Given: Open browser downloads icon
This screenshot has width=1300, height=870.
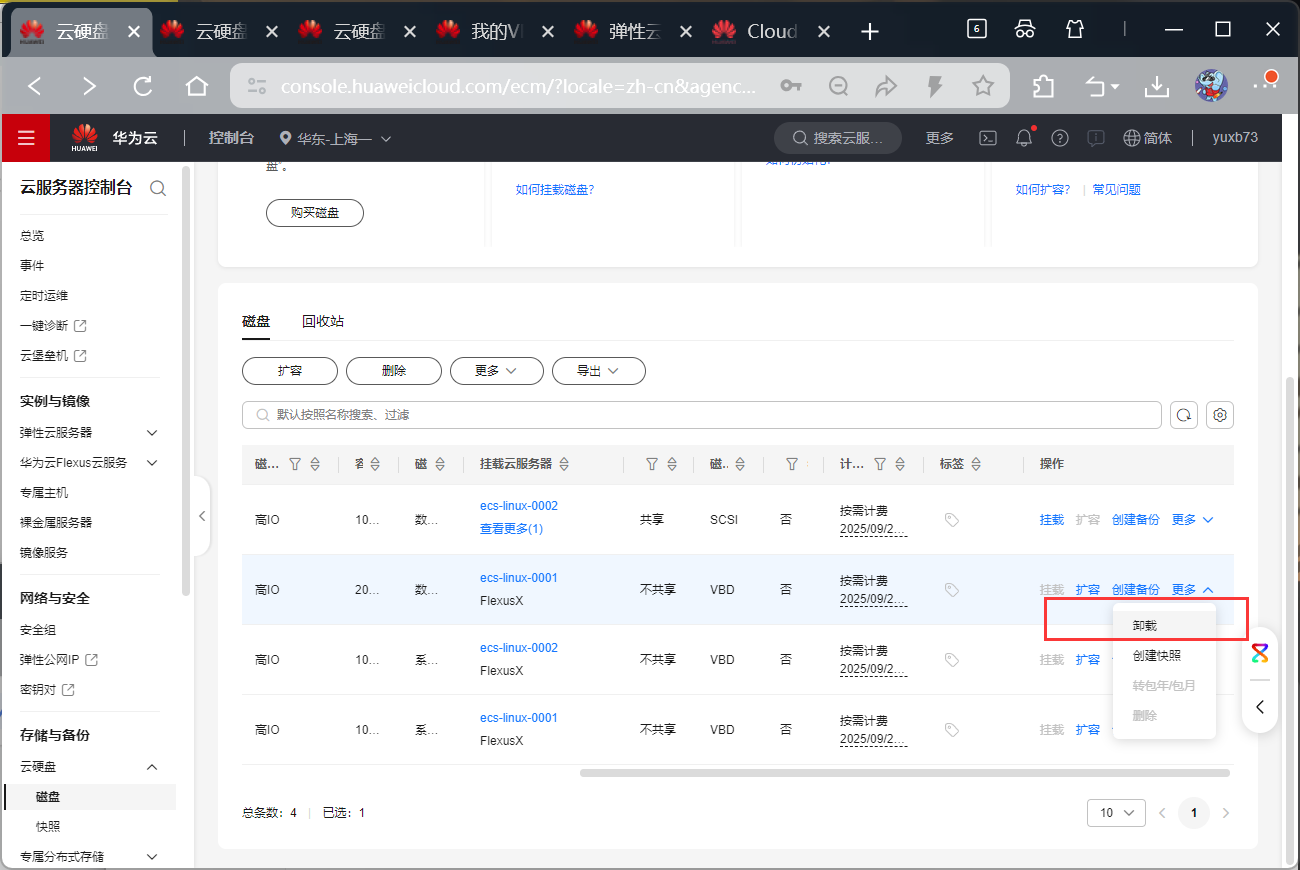Looking at the screenshot, I should [1157, 86].
